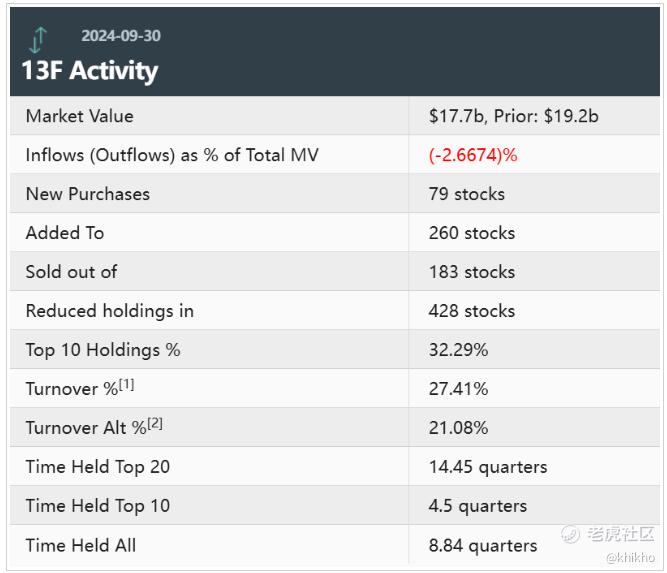Click the 4.5 quarters value
Image resolution: width=667 pixels, height=573 pixels.
478,506
